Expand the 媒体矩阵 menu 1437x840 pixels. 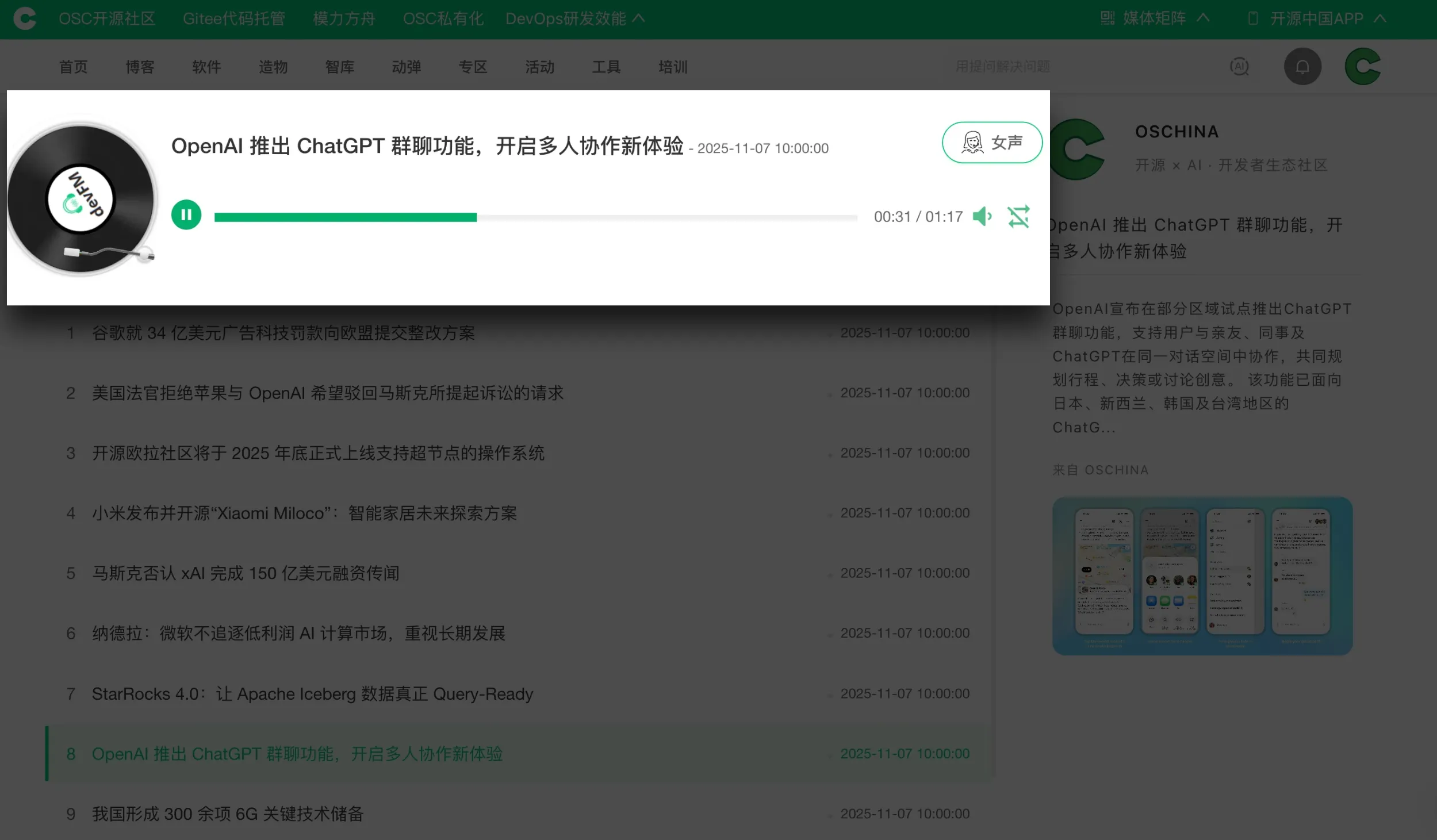(x=1154, y=18)
